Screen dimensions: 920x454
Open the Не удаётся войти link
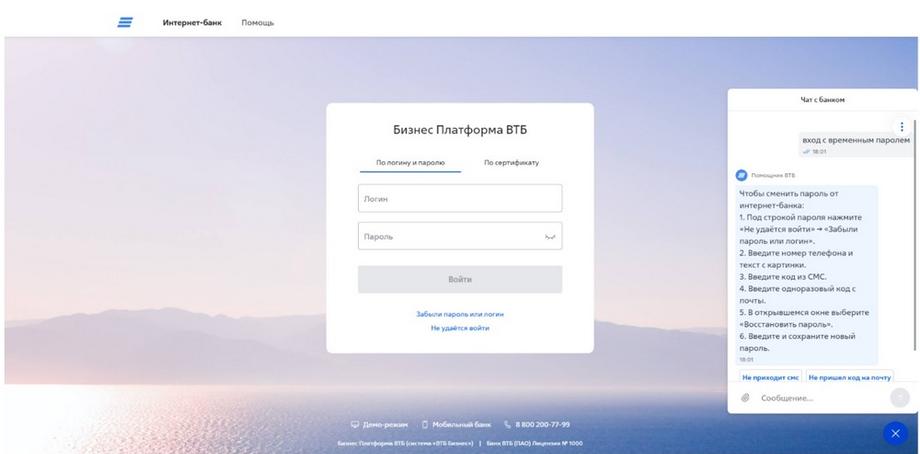(460, 328)
